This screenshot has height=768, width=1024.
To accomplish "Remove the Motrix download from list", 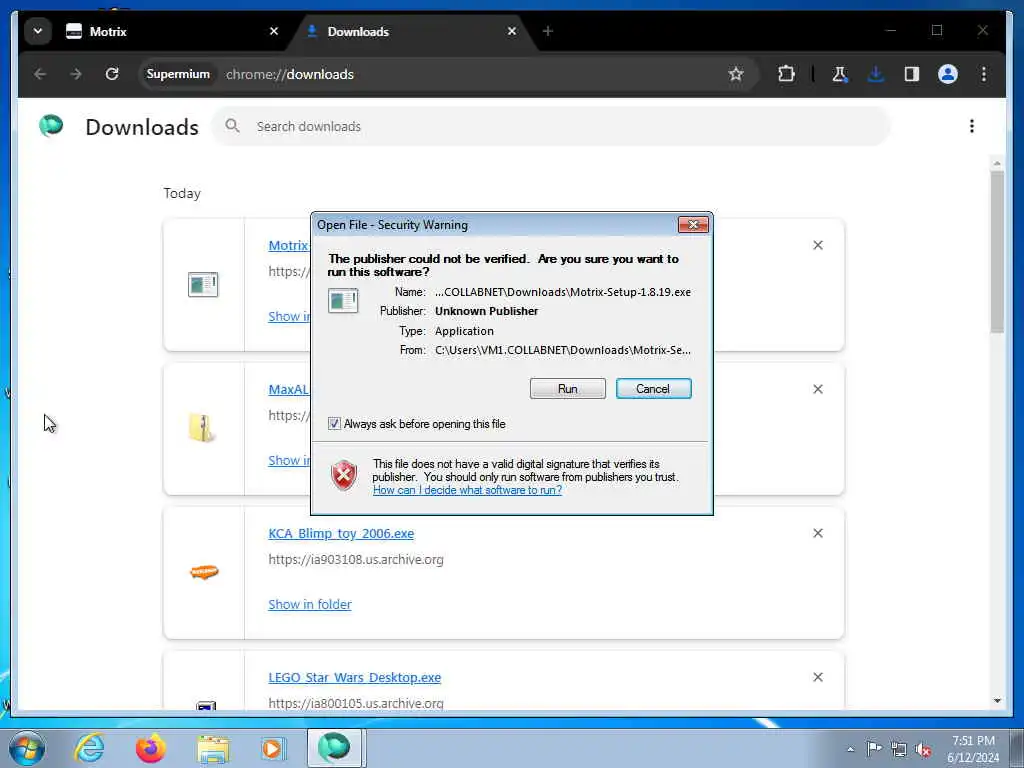I will coord(818,245).
